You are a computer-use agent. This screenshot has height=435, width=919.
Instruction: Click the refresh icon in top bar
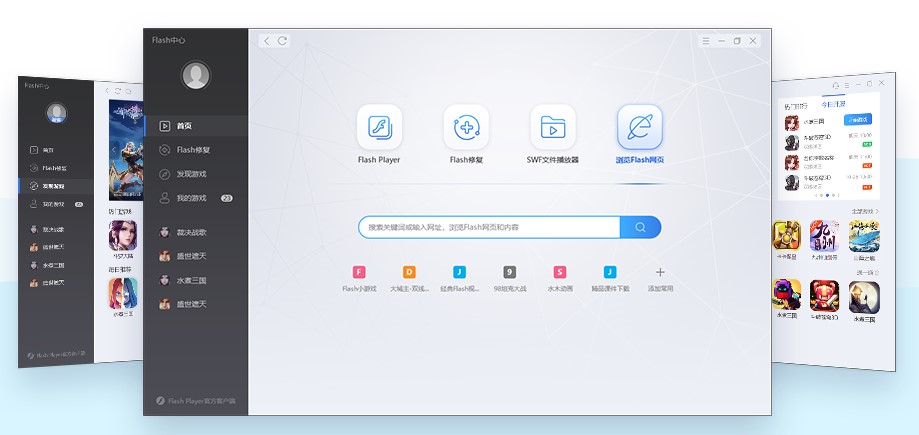(283, 41)
